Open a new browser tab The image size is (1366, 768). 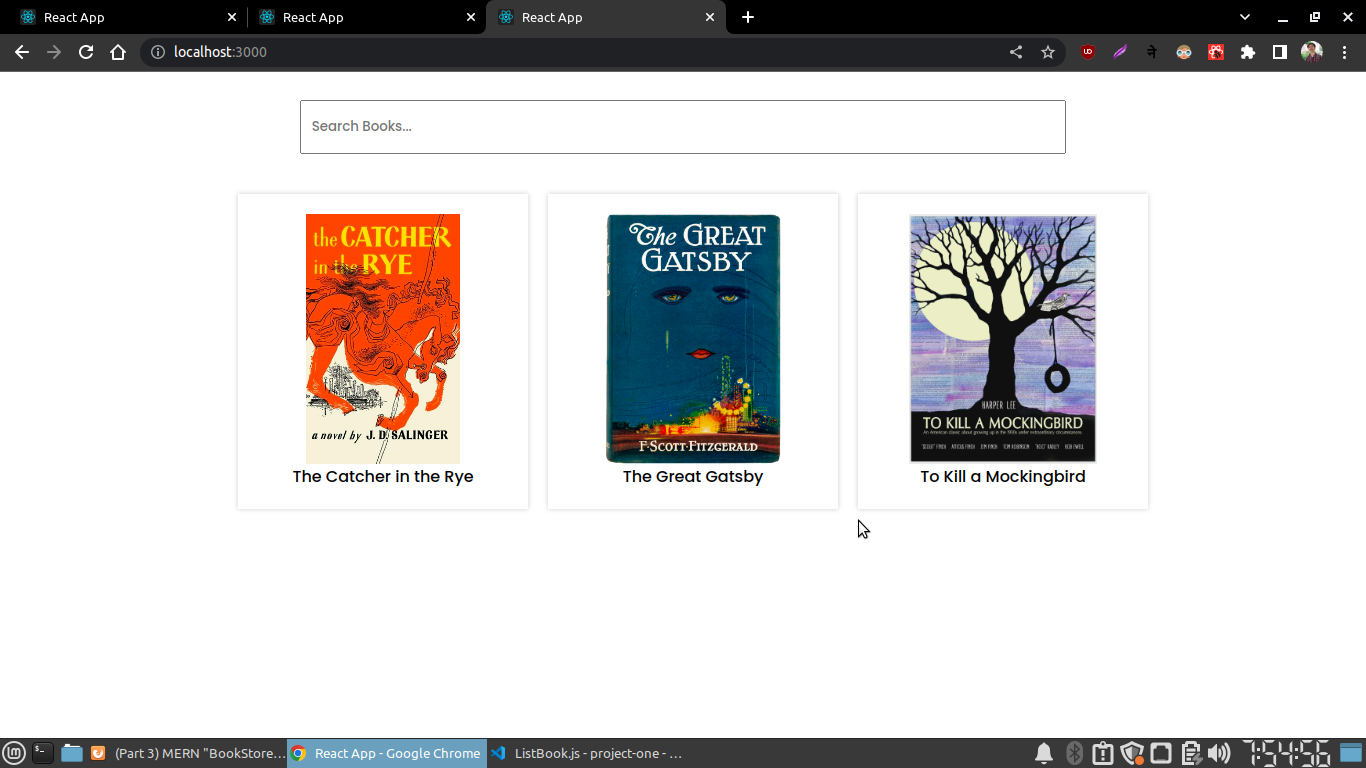pyautogui.click(x=747, y=17)
